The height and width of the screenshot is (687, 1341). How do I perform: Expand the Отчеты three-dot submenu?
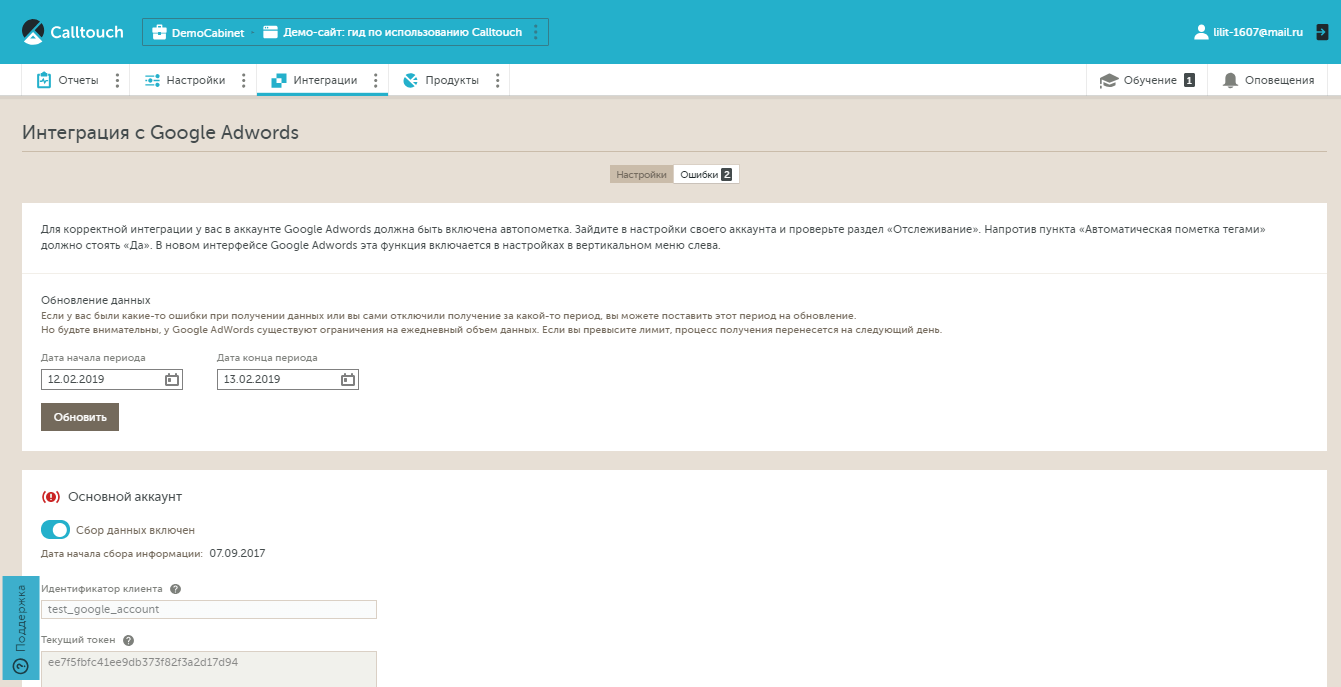click(x=117, y=80)
